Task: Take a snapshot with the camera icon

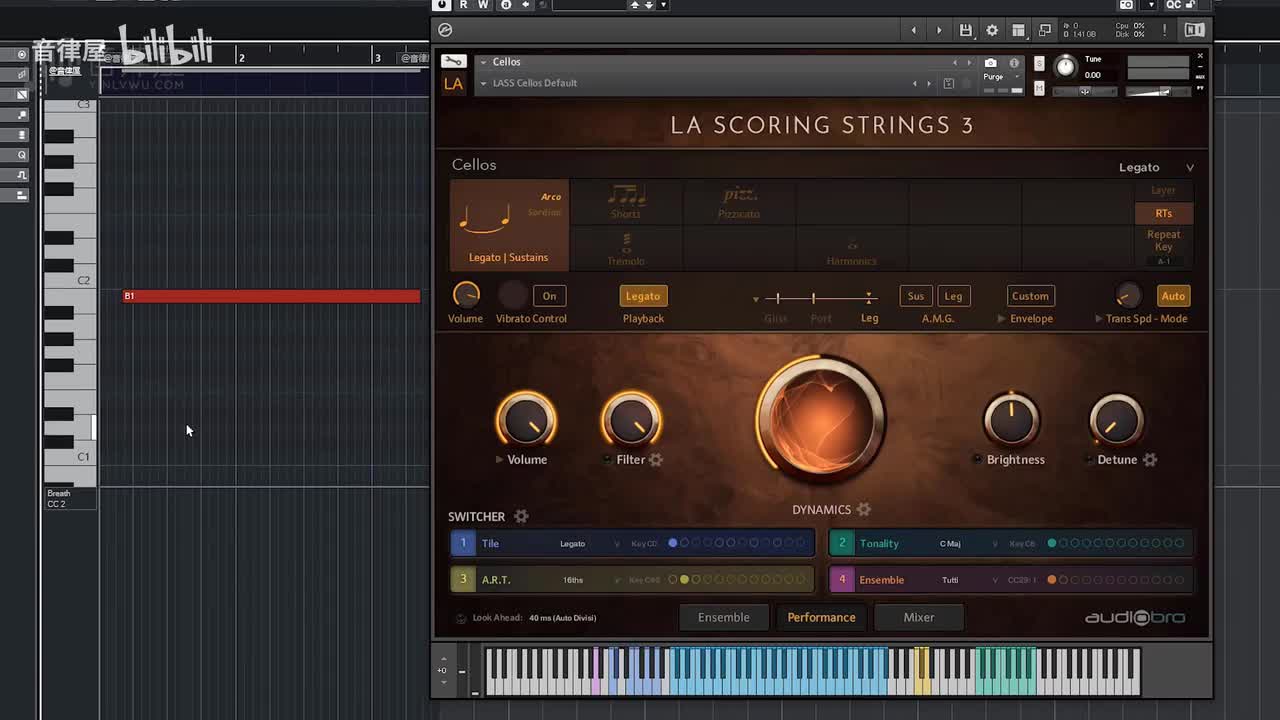Action: point(990,63)
